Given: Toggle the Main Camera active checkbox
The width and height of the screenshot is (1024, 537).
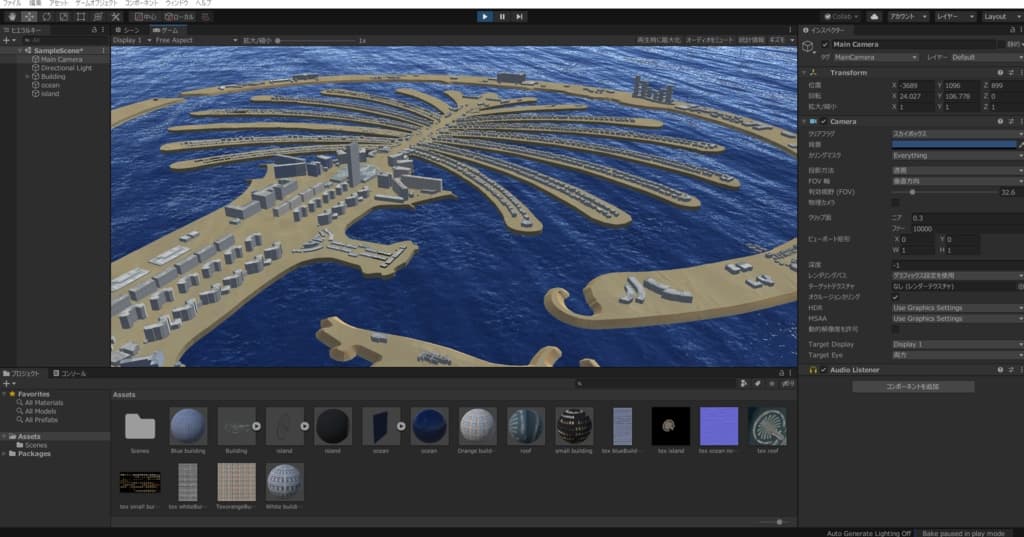Looking at the screenshot, I should (824, 45).
